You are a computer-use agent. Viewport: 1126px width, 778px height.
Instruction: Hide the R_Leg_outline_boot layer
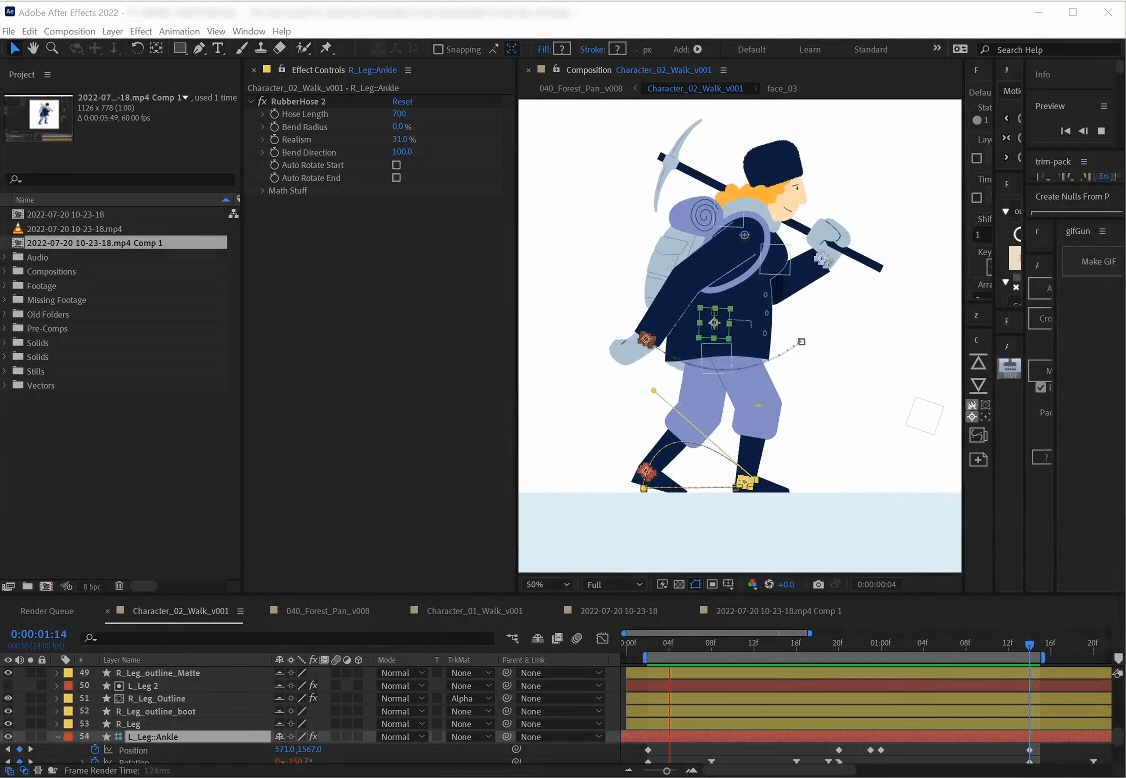click(x=9, y=711)
